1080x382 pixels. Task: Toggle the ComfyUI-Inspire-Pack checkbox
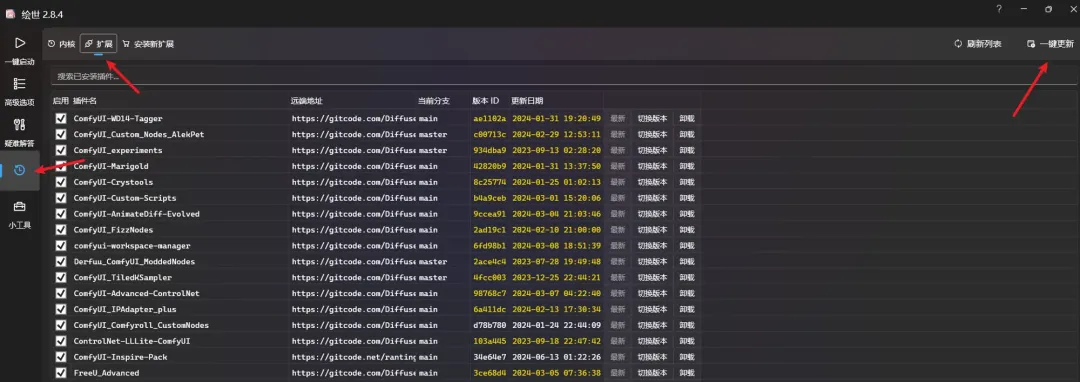point(61,357)
